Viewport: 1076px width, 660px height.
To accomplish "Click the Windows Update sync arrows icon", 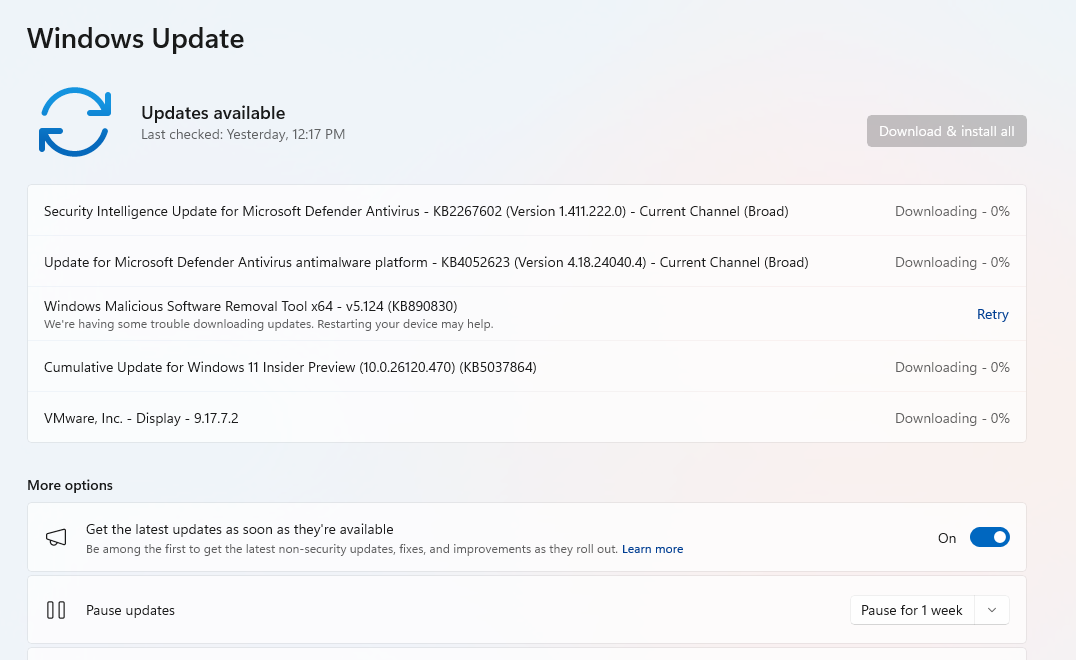I will coord(74,122).
